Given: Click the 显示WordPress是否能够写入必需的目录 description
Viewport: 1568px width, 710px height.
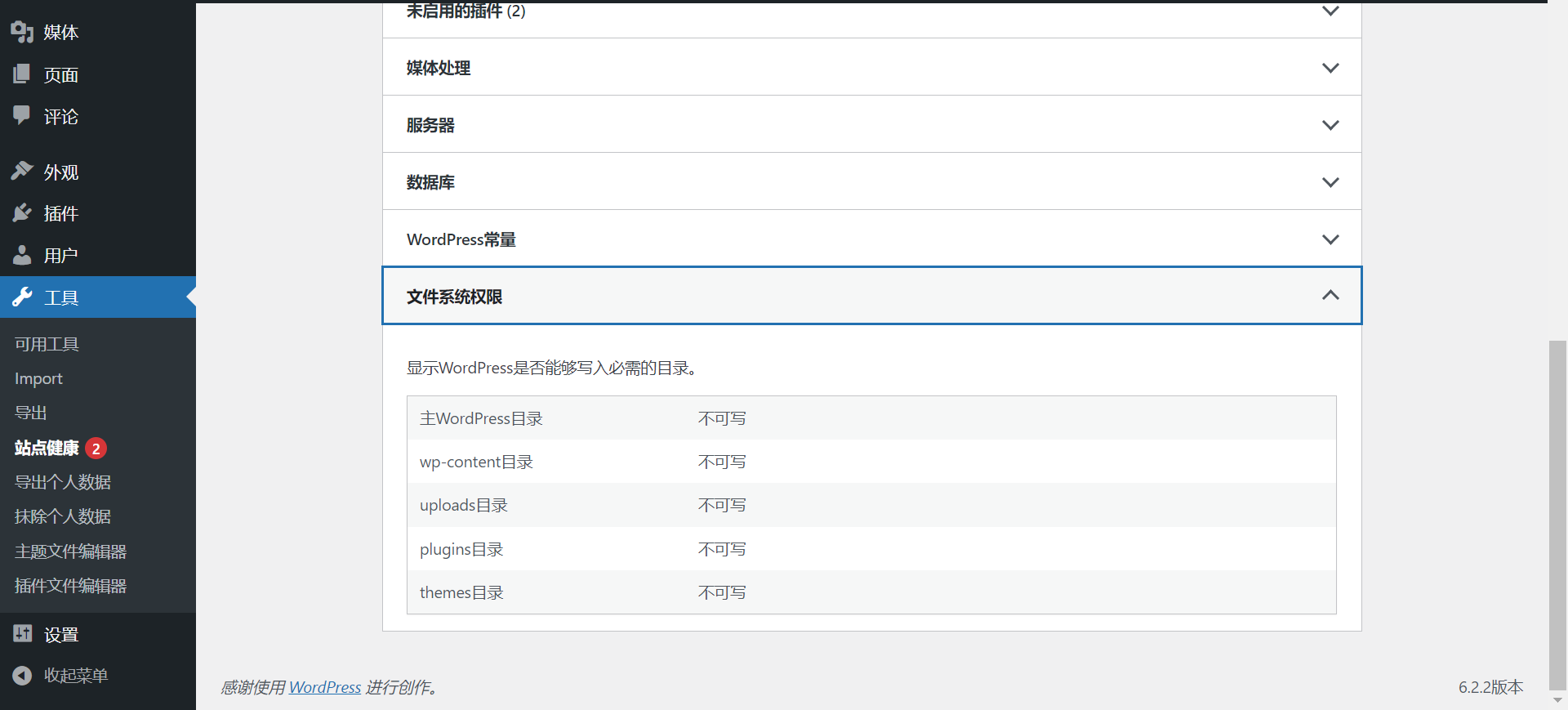Looking at the screenshot, I should pyautogui.click(x=552, y=368).
